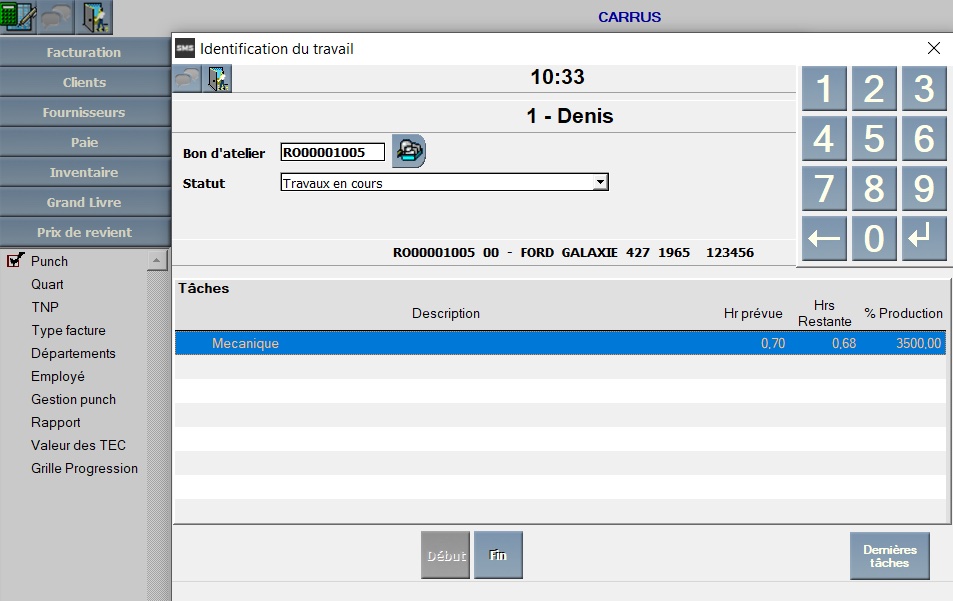Click the Hrs Restante column header
Screen dimensions: 953x601
click(x=824, y=314)
